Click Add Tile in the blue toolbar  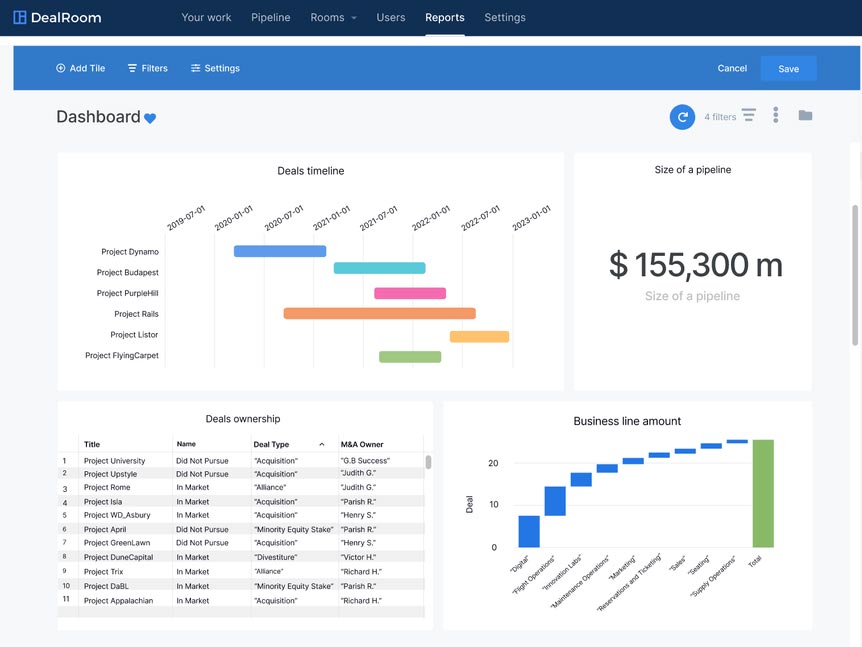click(x=80, y=68)
